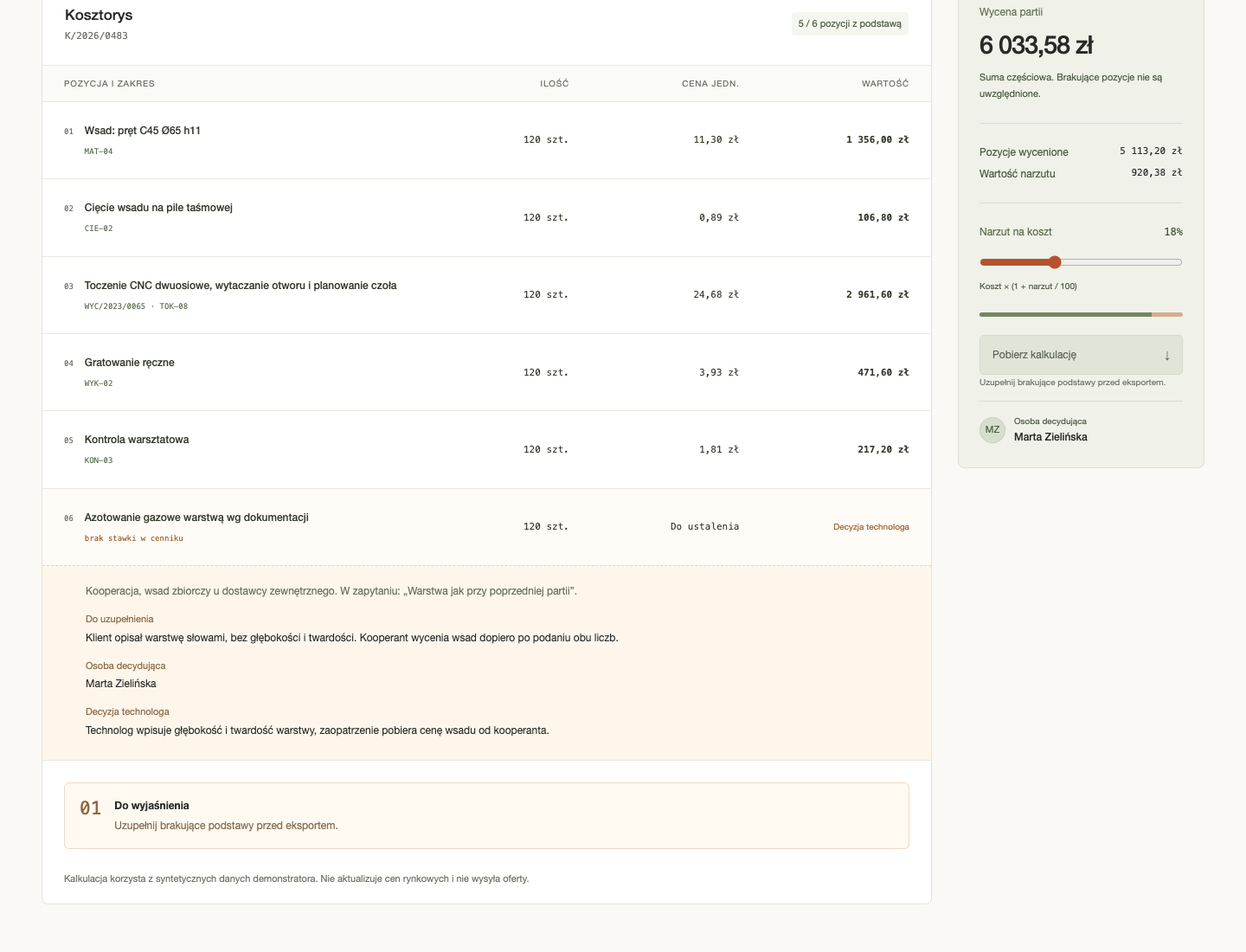This screenshot has height=952, width=1246.
Task: Click the 2 961,60 zł value
Action: click(x=877, y=294)
